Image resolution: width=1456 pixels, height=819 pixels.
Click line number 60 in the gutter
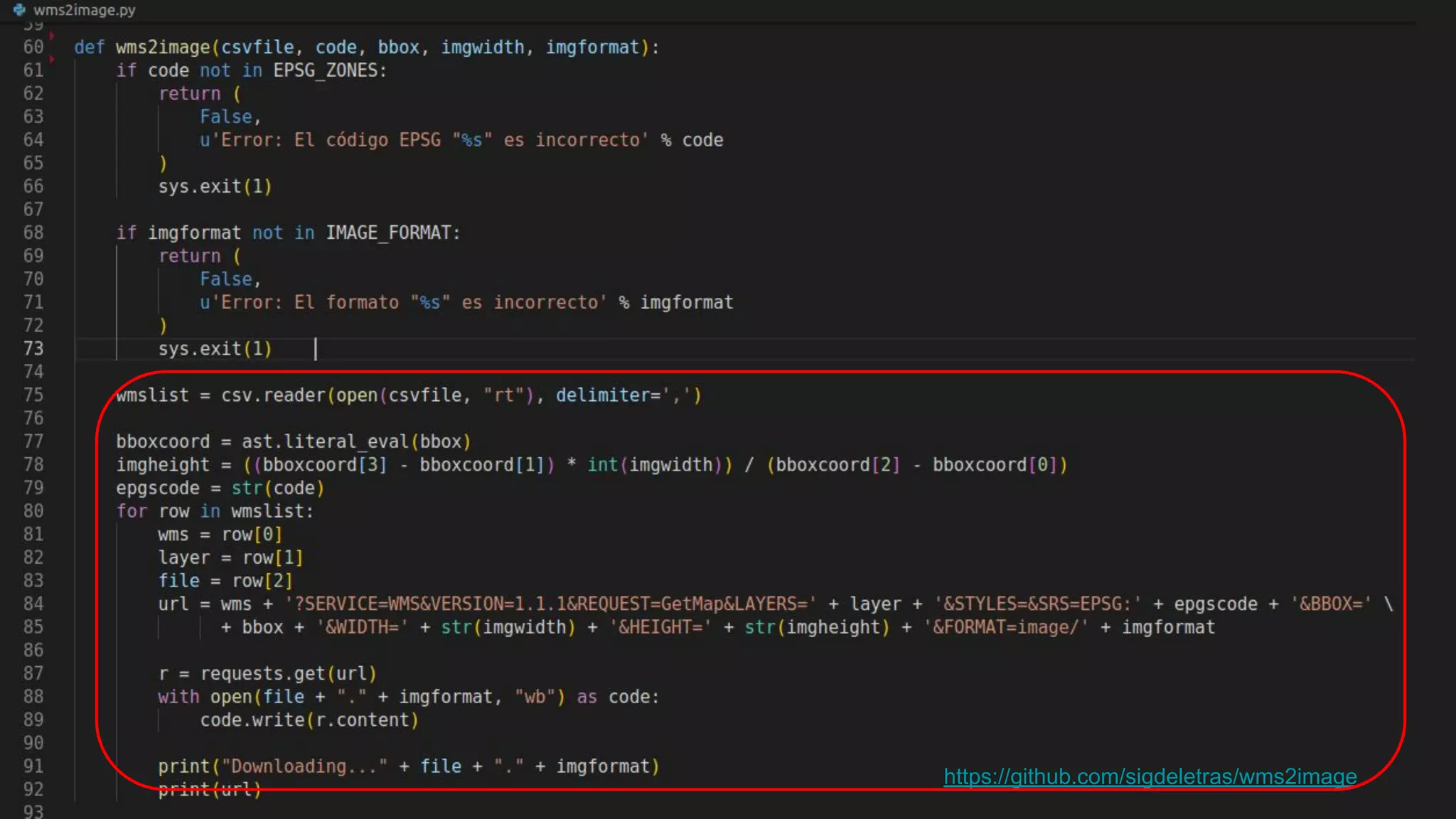[33, 47]
